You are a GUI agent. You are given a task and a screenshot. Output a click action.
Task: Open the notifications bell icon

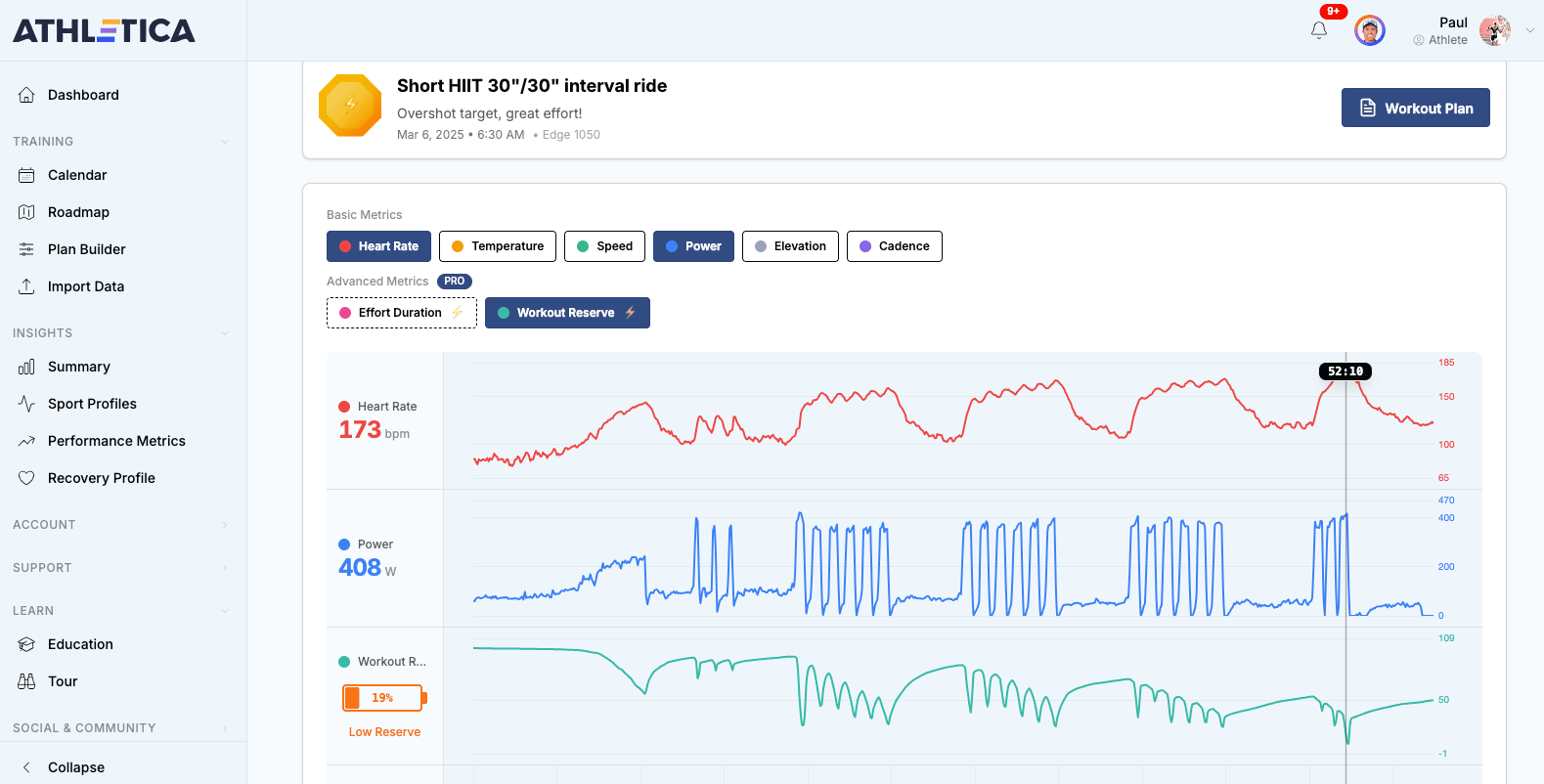1319,30
